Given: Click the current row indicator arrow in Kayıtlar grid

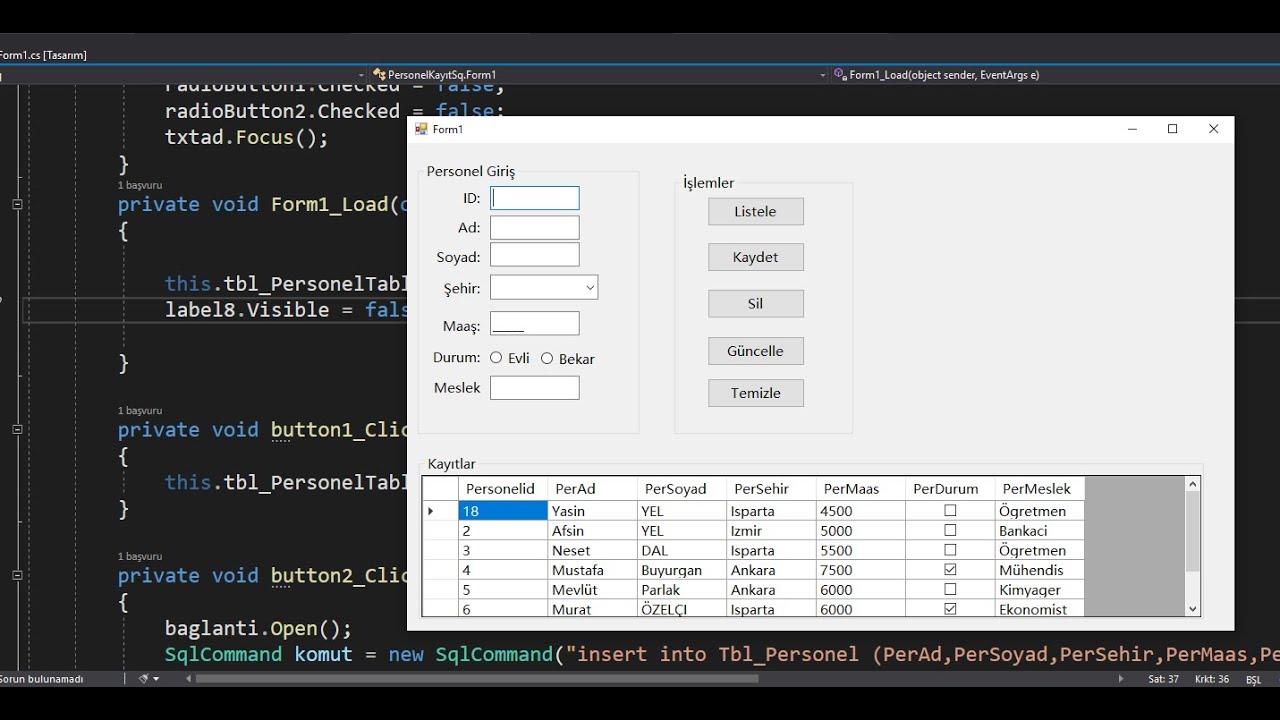Looking at the screenshot, I should coord(431,511).
